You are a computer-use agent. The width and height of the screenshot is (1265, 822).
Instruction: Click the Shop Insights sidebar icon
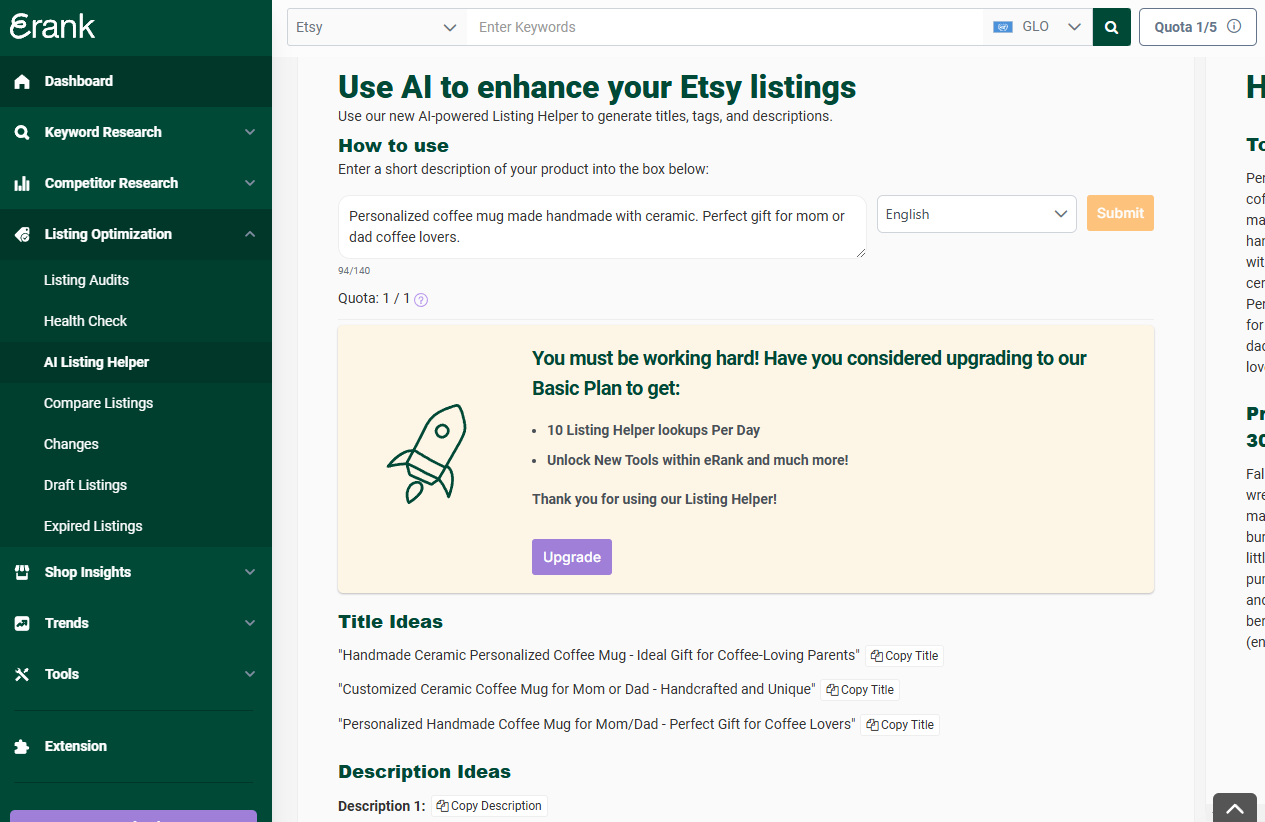tap(23, 572)
